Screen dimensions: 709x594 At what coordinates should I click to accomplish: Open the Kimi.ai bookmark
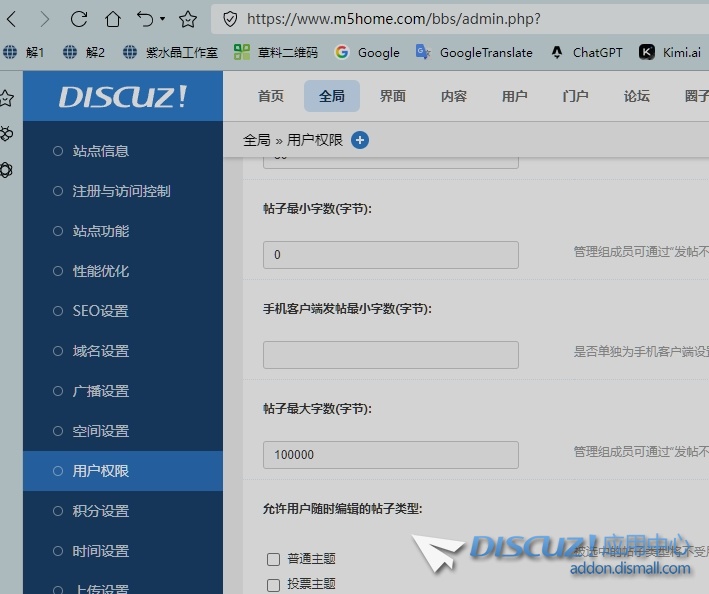coord(670,52)
